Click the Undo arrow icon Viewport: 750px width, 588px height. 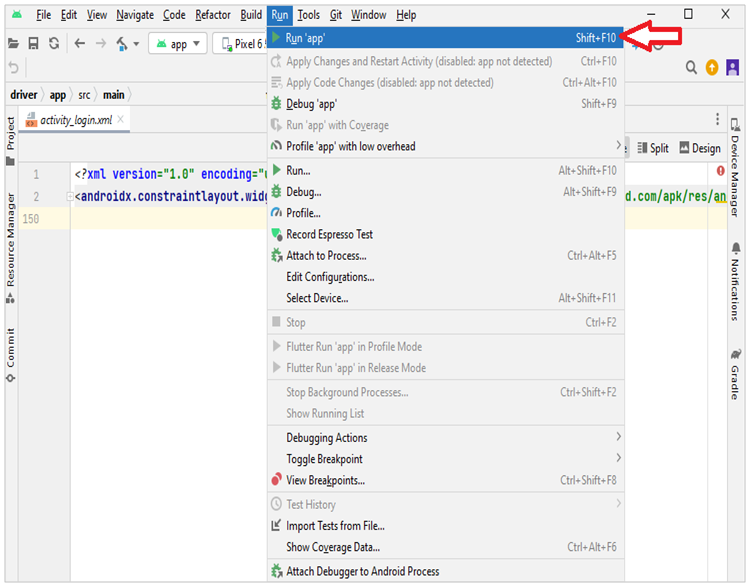tap(13, 68)
